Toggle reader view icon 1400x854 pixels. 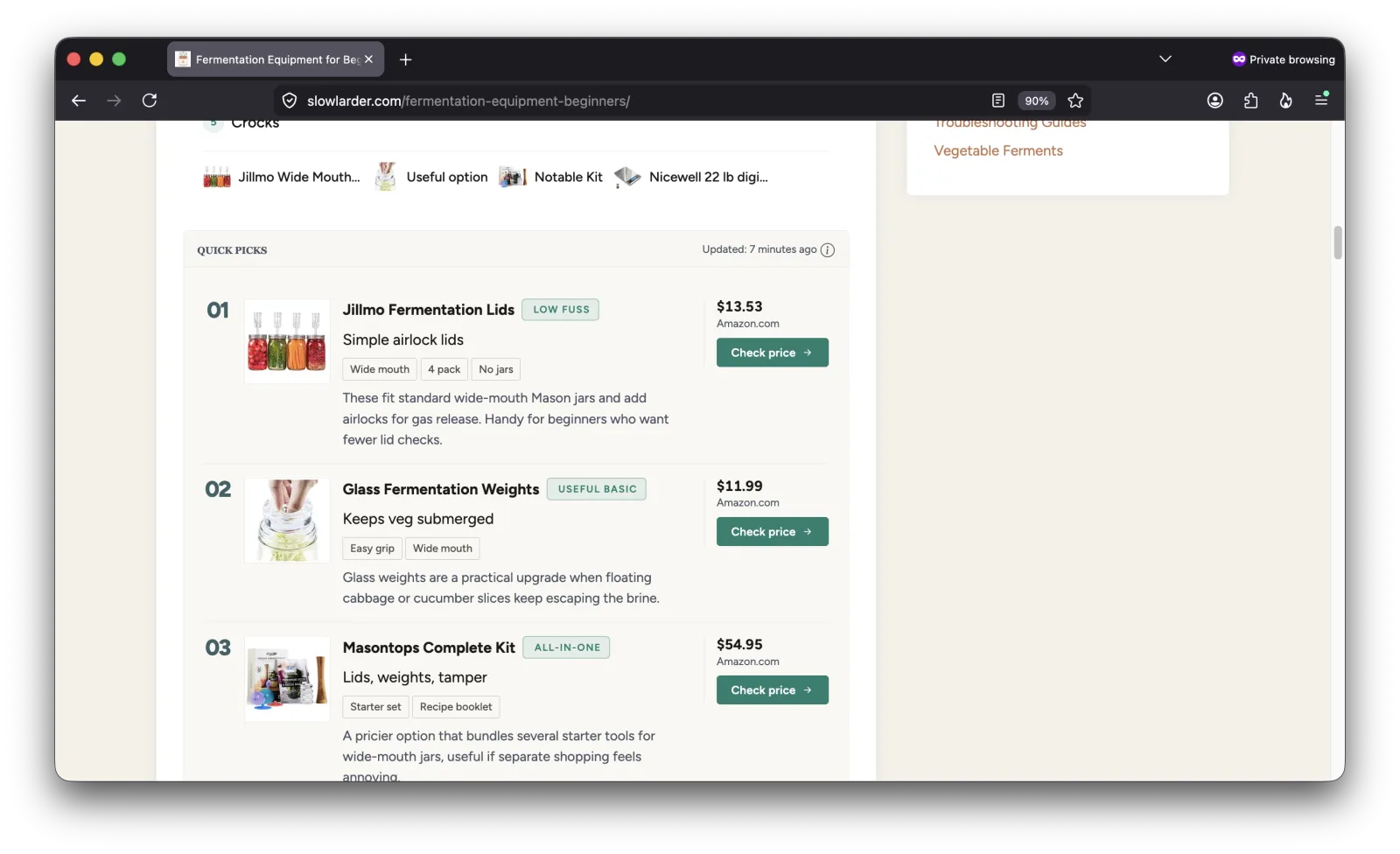pos(998,101)
